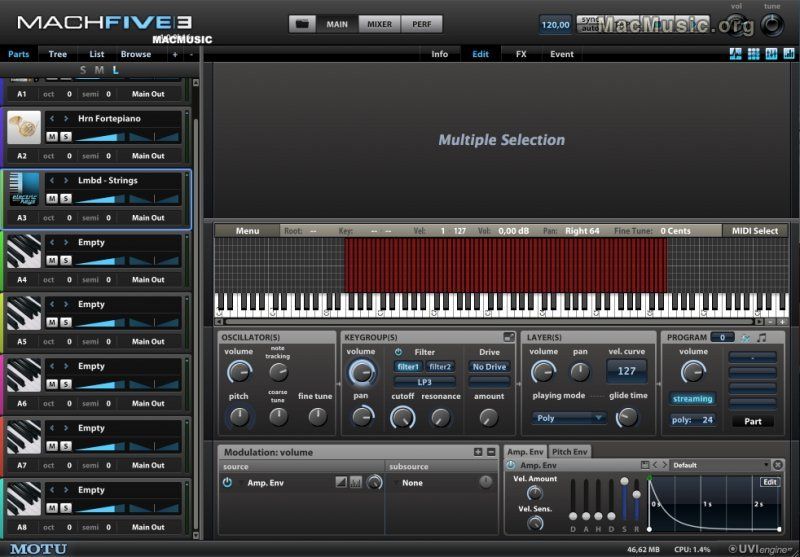Open the No Drive dropdown
This screenshot has width=800, height=557.
click(489, 367)
